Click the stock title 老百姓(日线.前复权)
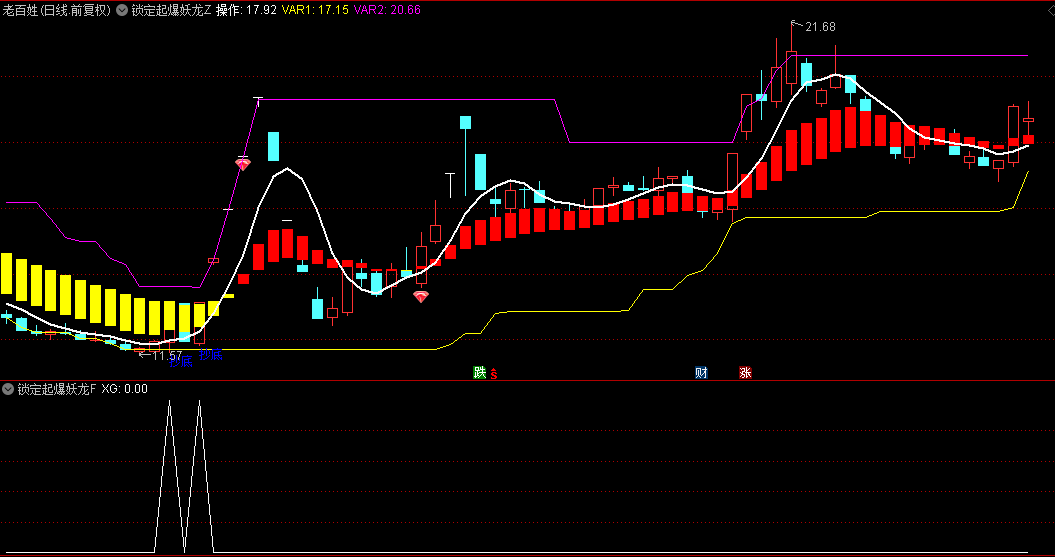Image resolution: width=1055 pixels, height=557 pixels. tap(57, 10)
